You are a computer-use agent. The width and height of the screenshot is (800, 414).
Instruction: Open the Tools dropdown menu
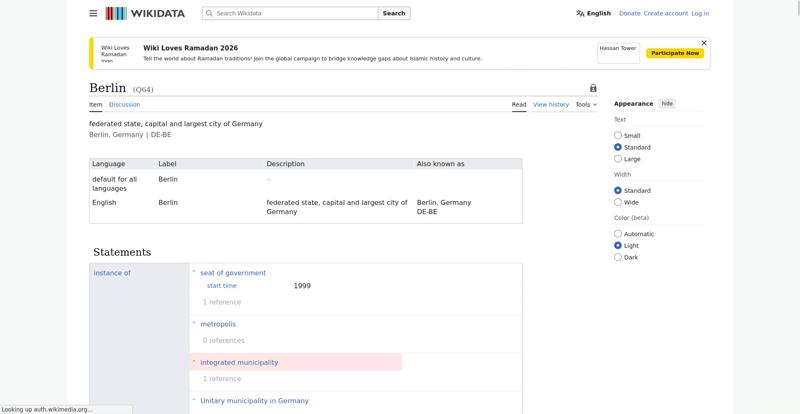coord(586,104)
